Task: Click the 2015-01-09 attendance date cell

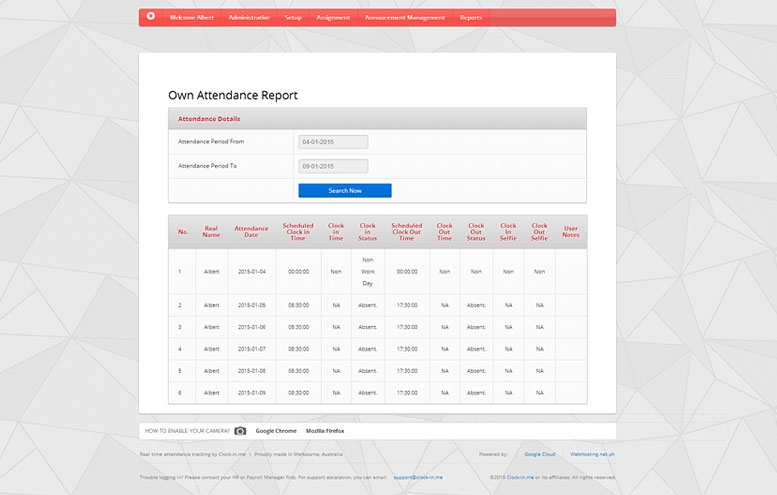Action: pos(252,392)
